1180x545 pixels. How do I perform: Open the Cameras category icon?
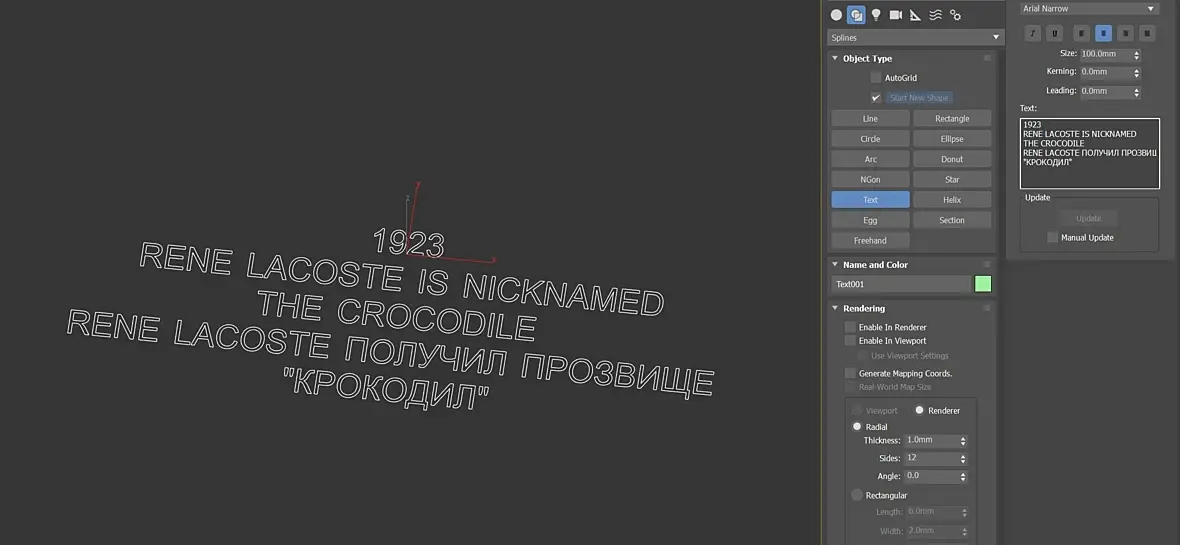tap(896, 15)
